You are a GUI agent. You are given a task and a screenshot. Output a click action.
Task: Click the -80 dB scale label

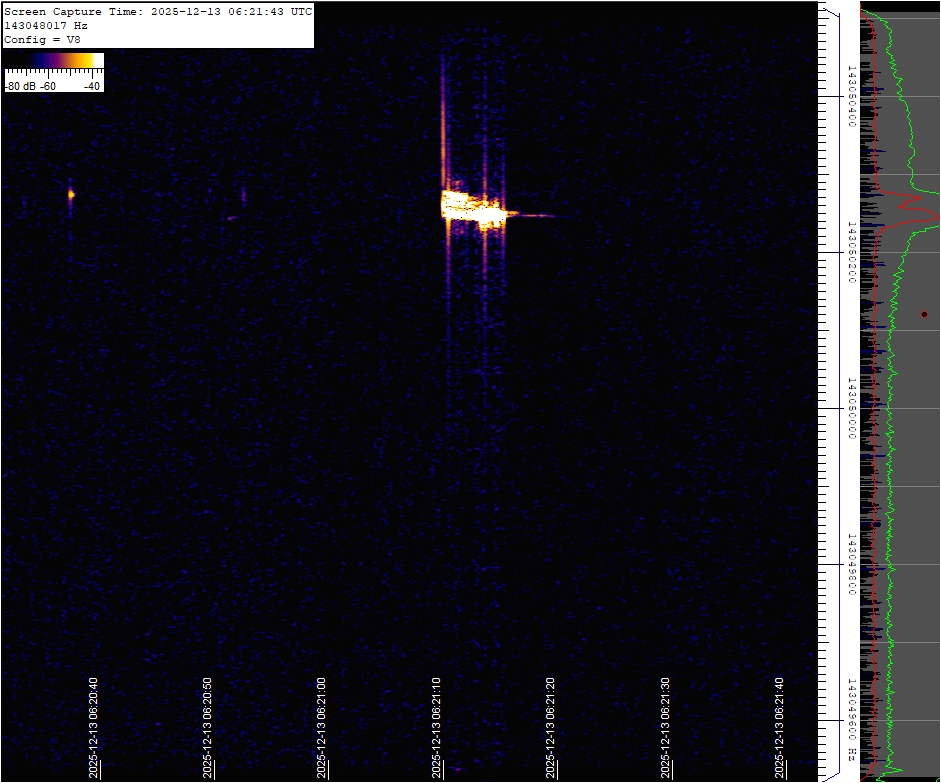coord(20,86)
